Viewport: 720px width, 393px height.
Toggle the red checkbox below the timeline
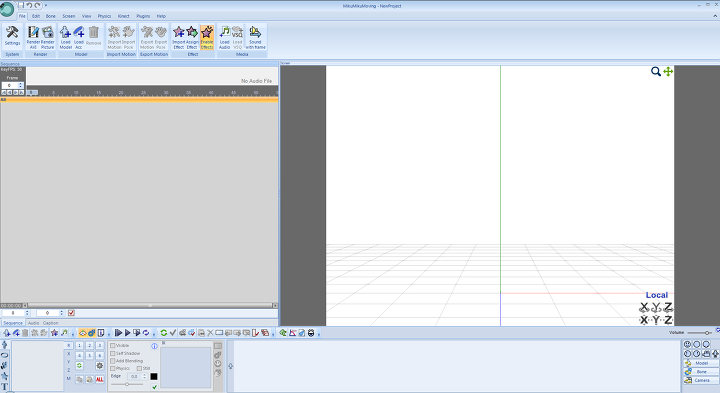[x=71, y=313]
